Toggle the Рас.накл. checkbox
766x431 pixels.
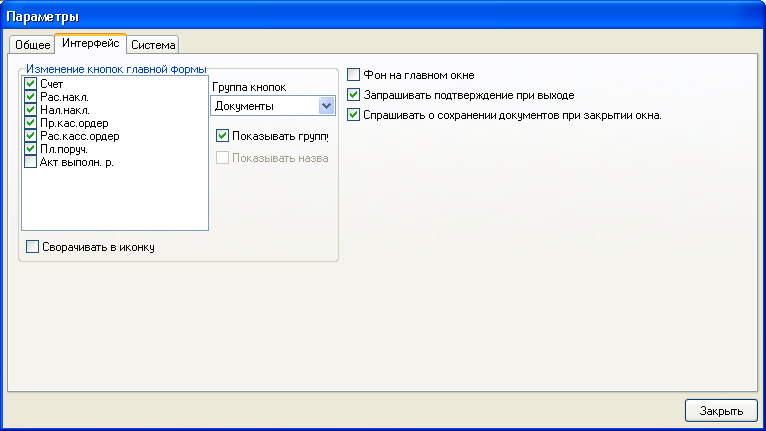click(x=30, y=97)
